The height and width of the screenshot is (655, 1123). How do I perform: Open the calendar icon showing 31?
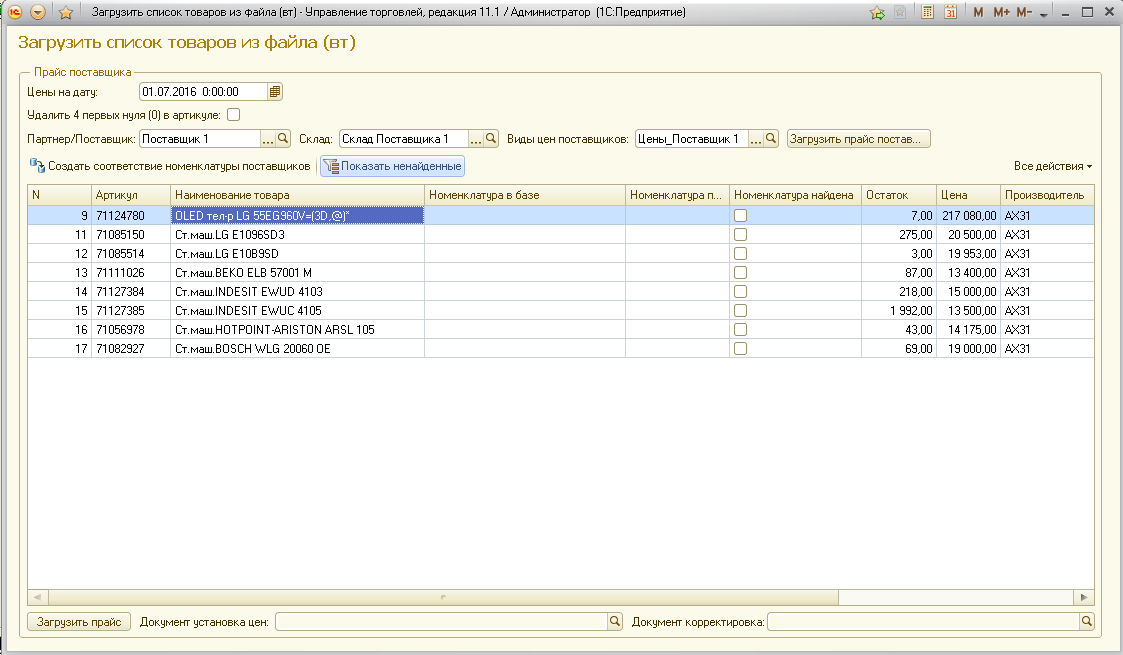pos(950,12)
